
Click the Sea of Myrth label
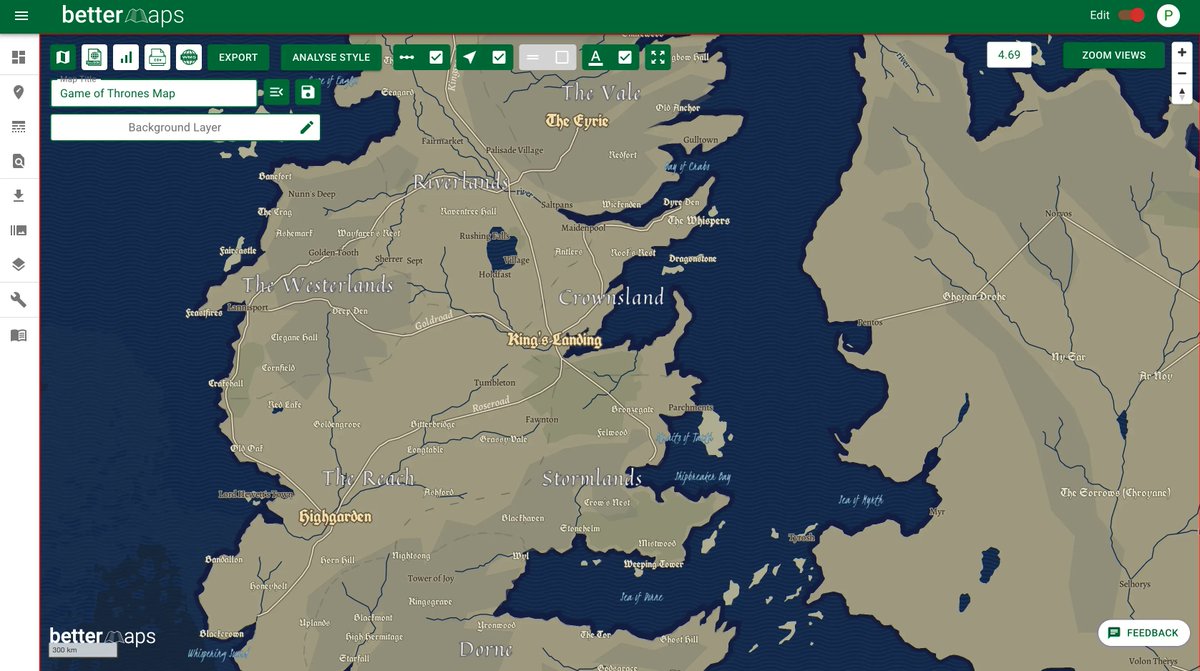click(x=861, y=500)
